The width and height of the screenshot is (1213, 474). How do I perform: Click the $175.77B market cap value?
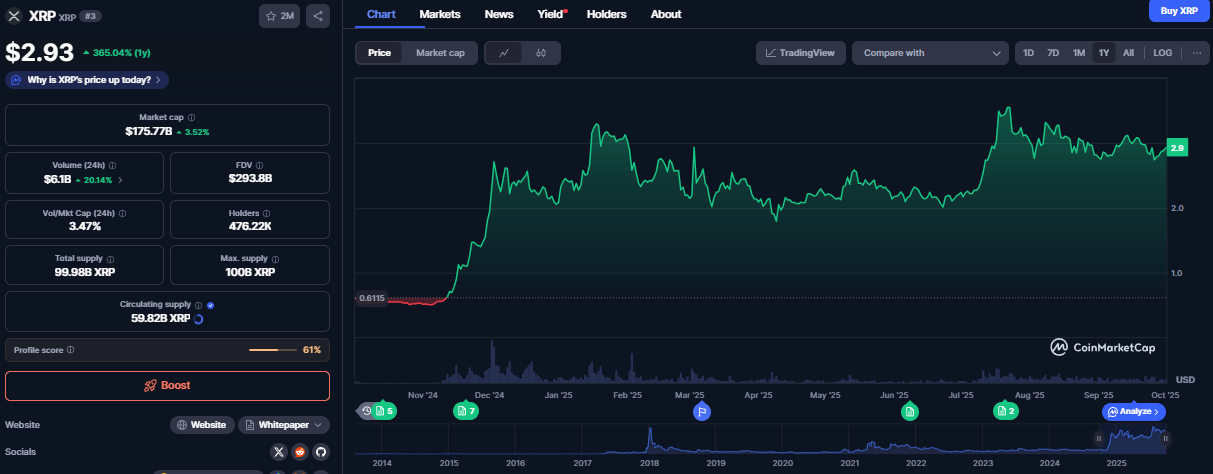149,131
